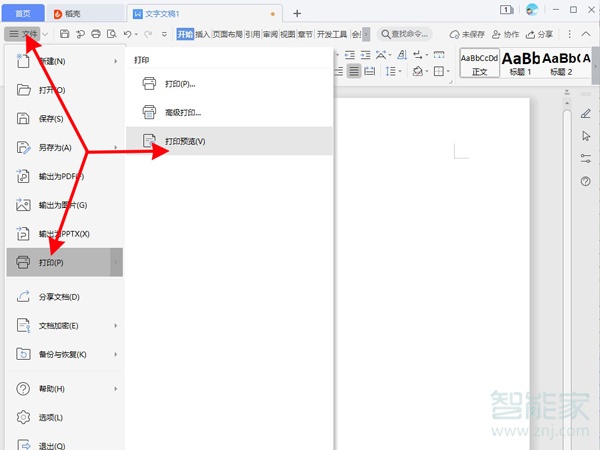The width and height of the screenshot is (600, 450).
Task: Open the three-dot more options menu
Action: tap(569, 34)
